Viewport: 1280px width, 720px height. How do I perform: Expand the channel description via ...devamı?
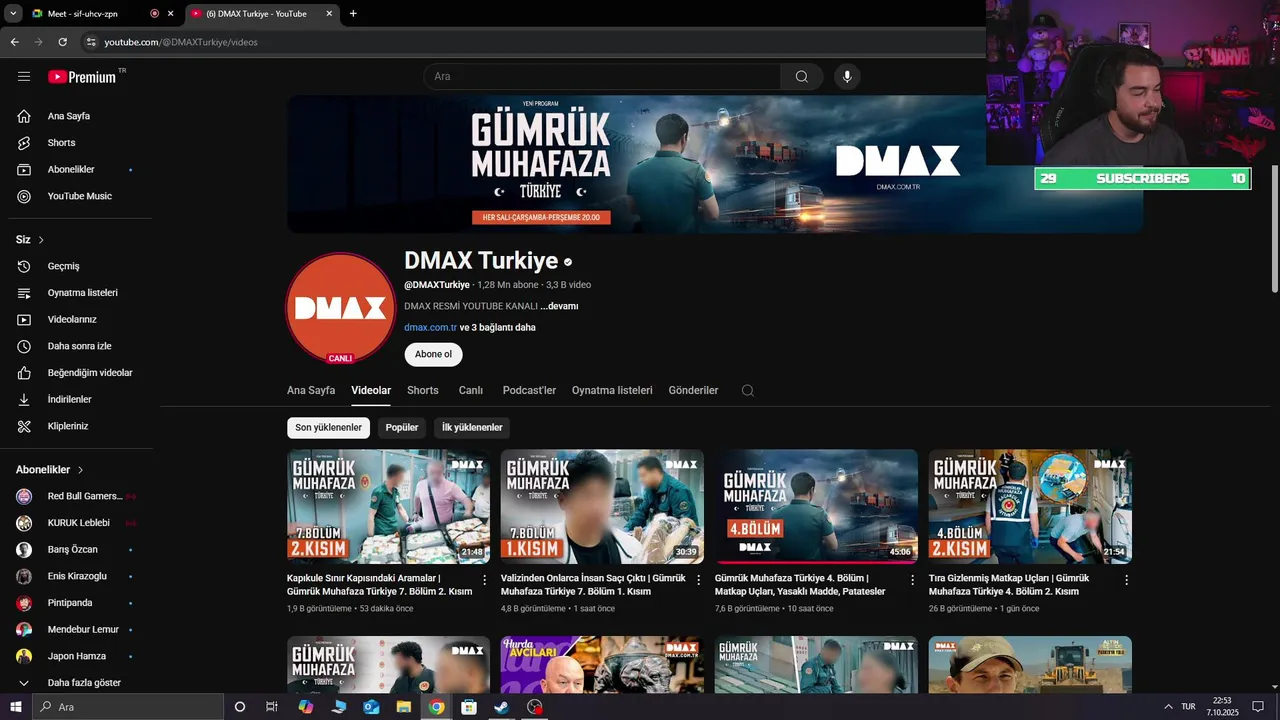pyautogui.click(x=559, y=306)
